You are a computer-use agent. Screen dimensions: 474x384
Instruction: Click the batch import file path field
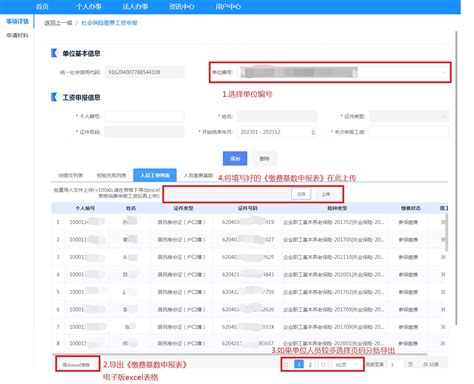coord(228,194)
